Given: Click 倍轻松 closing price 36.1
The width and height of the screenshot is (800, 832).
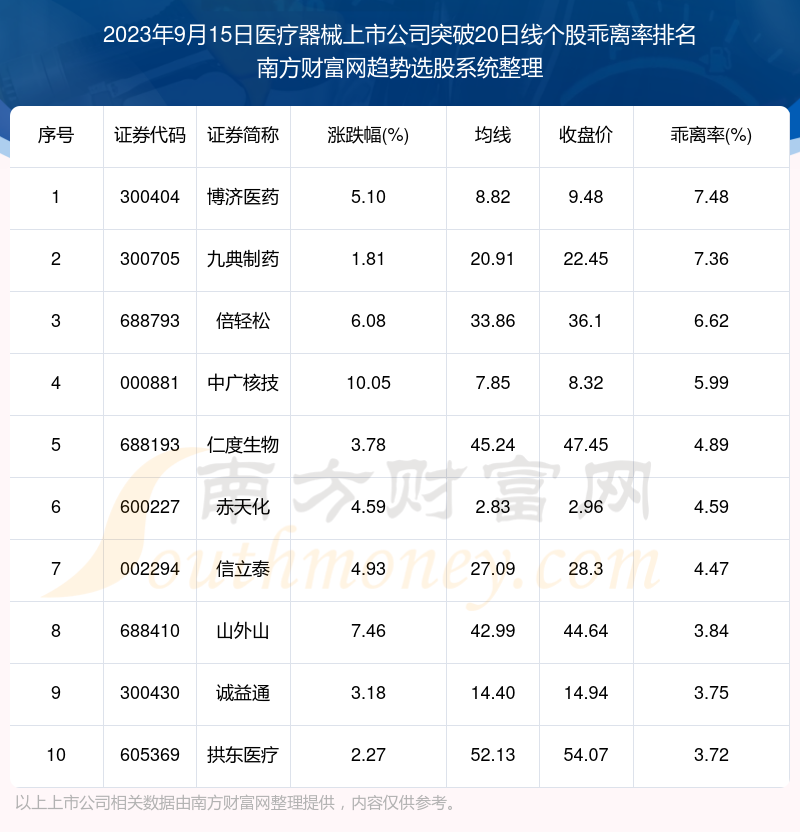Looking at the screenshot, I should point(586,321).
